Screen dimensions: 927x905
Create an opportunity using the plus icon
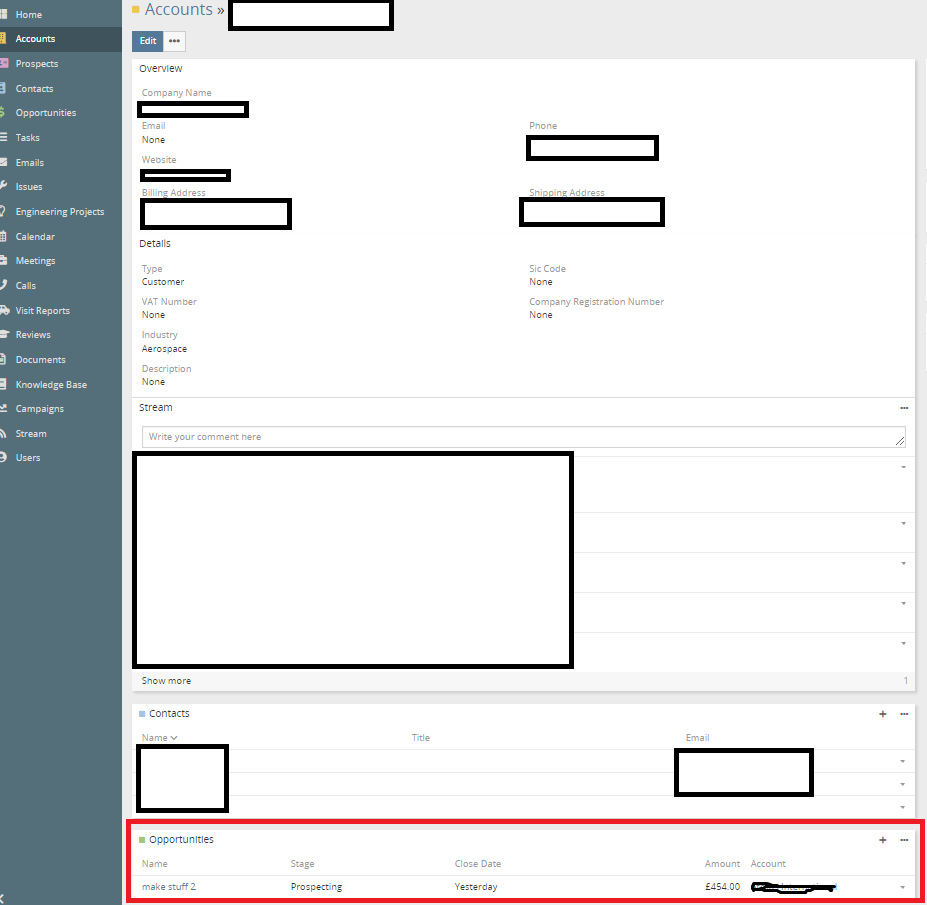(882, 840)
